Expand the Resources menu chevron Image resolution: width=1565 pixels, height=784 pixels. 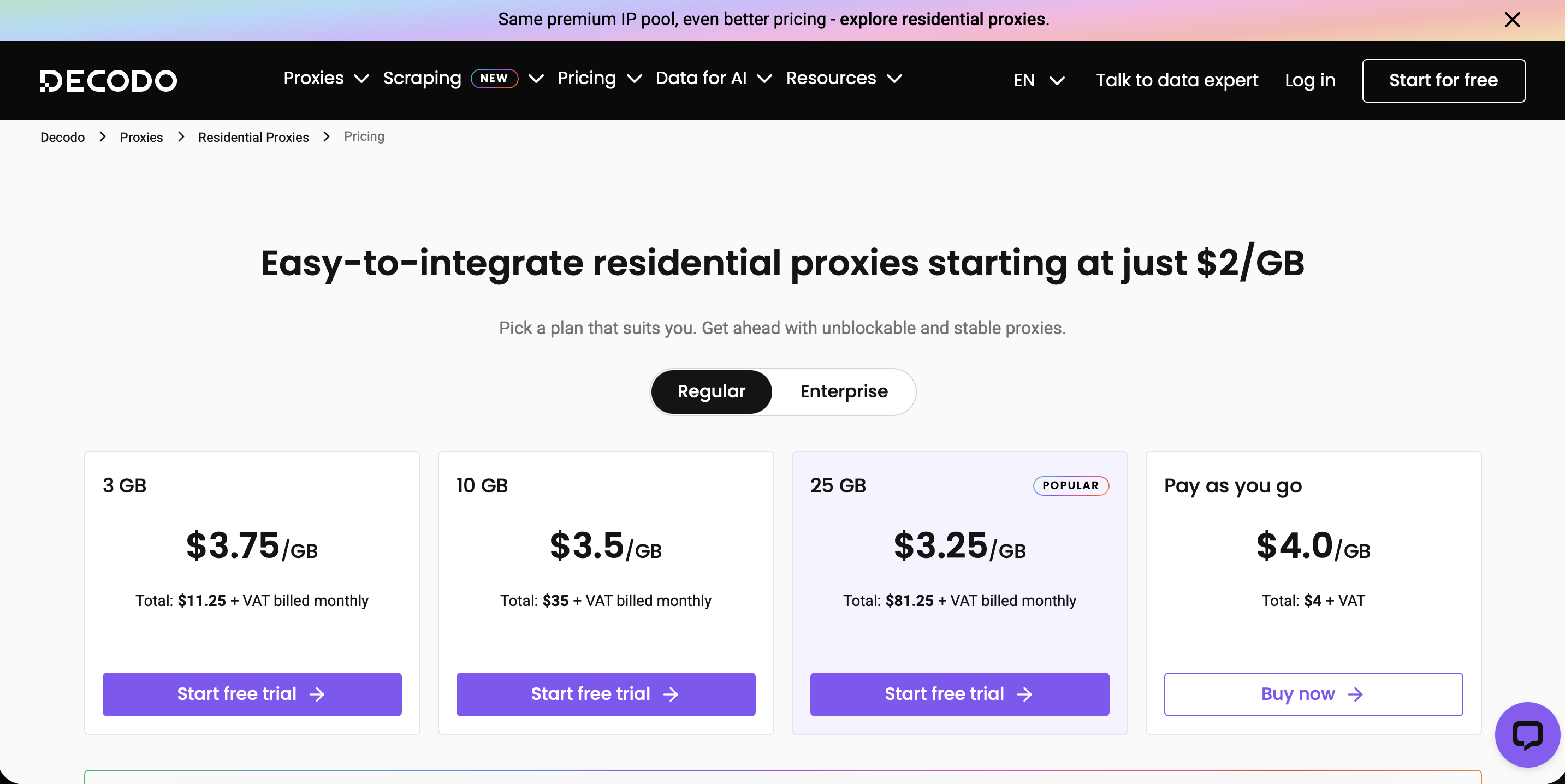coord(894,78)
